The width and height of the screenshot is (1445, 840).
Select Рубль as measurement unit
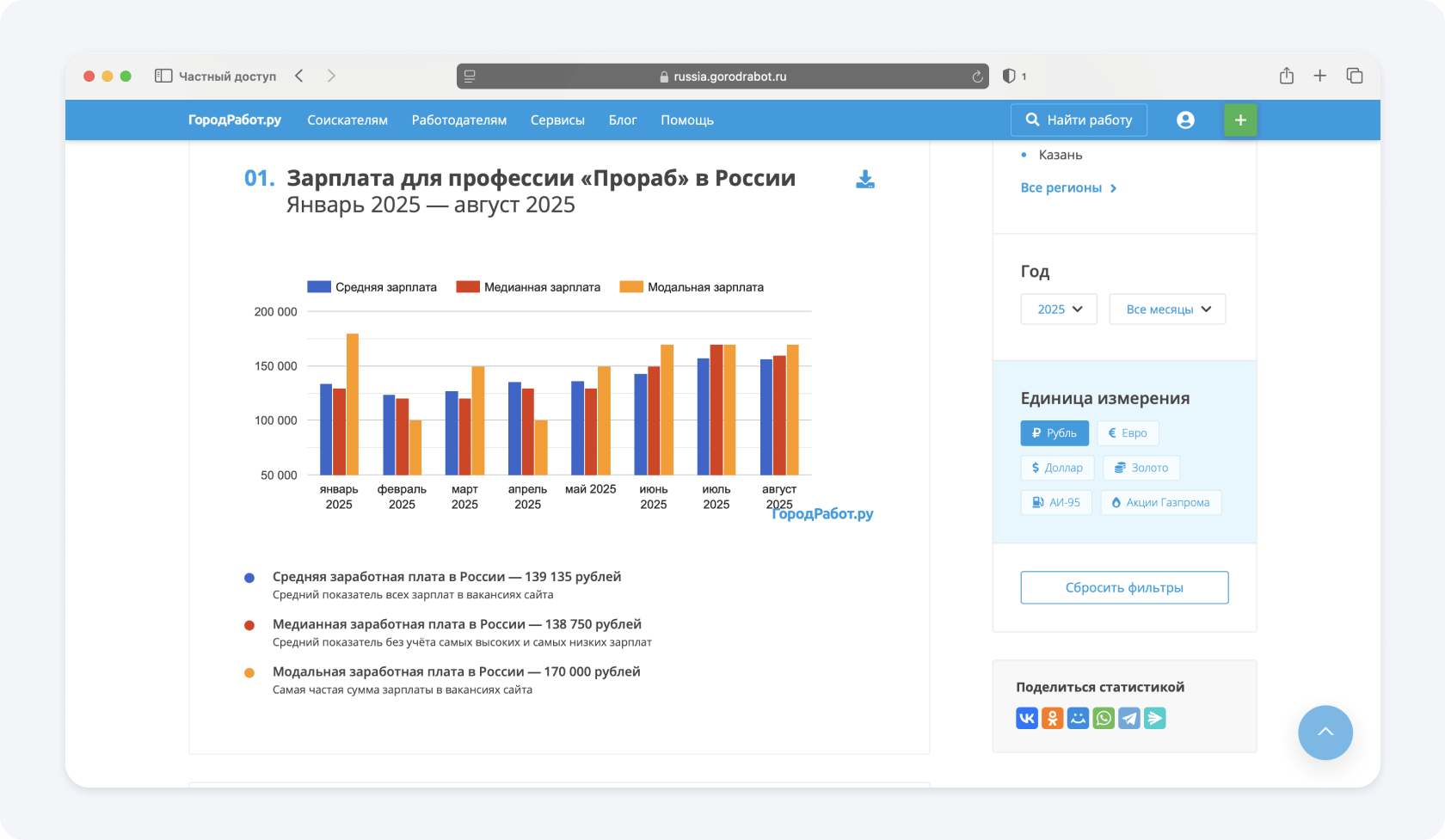click(x=1055, y=433)
